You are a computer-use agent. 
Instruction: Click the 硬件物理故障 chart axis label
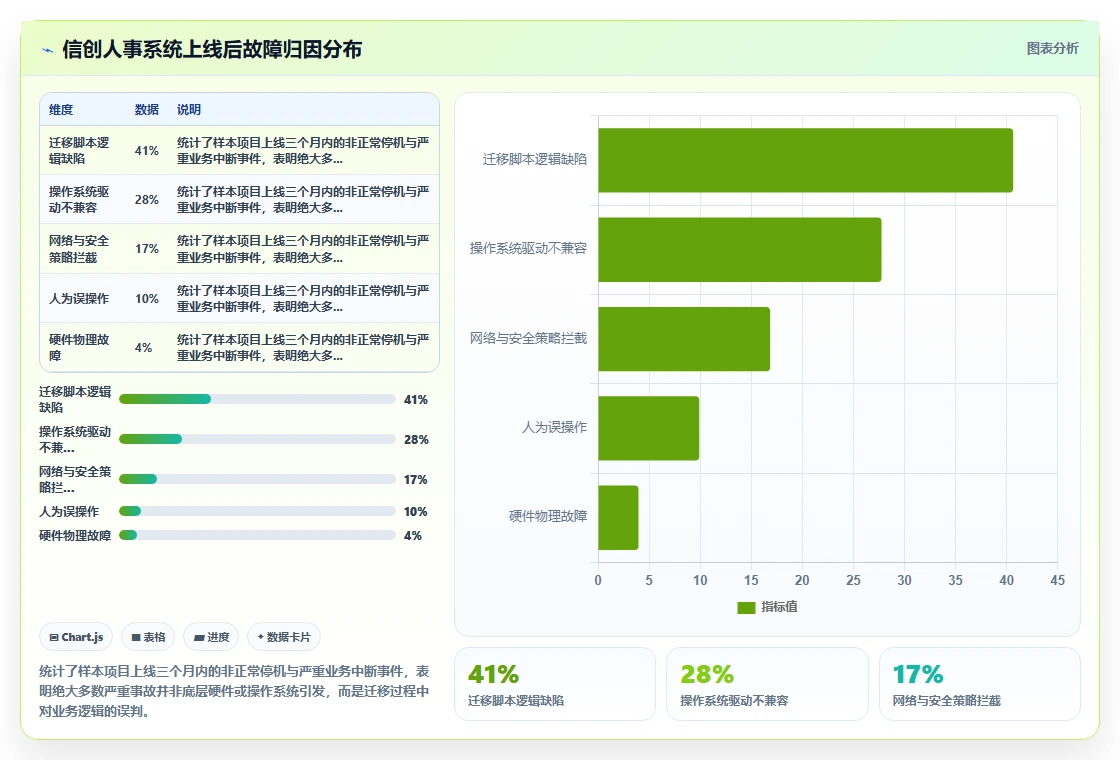coord(548,516)
